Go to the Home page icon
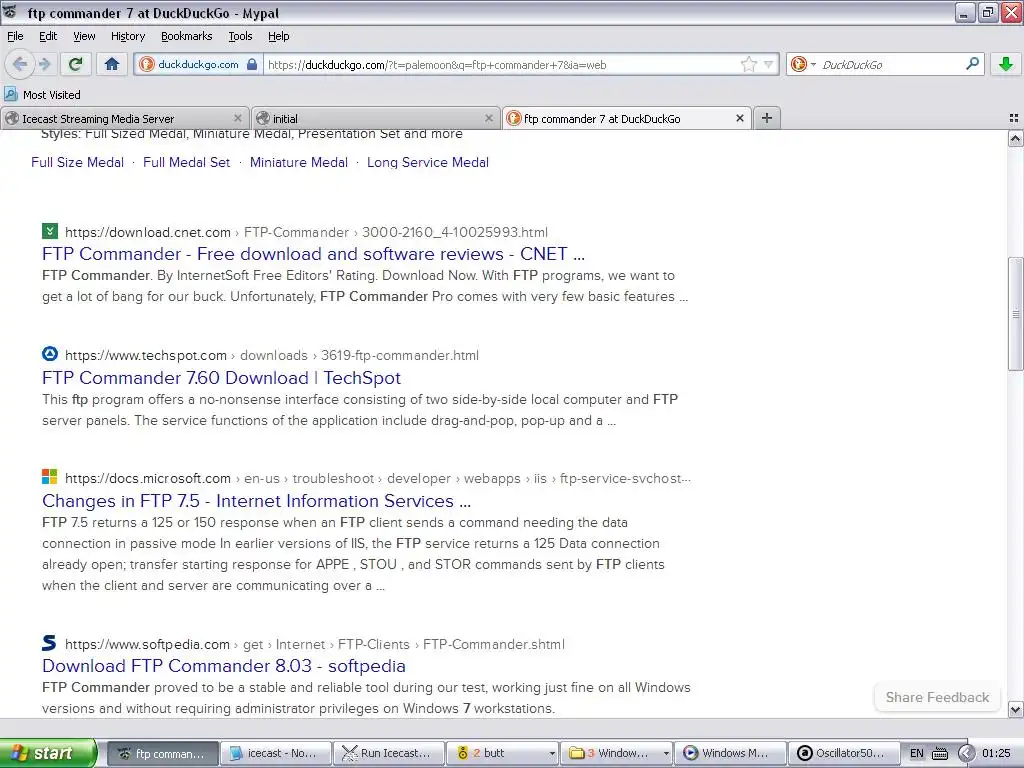This screenshot has height=768, width=1024. pyautogui.click(x=112, y=64)
